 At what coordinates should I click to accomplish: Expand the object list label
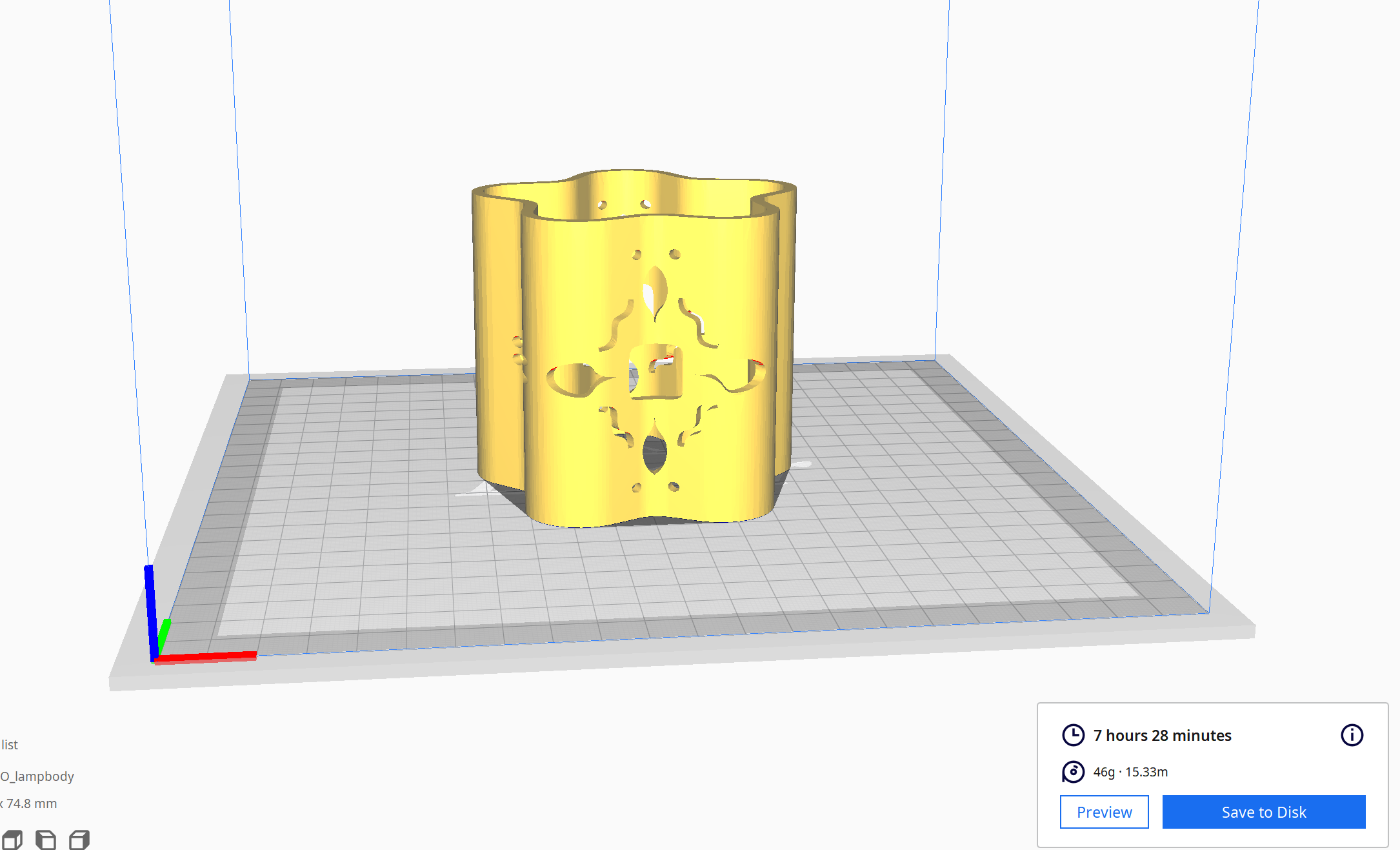(10, 745)
